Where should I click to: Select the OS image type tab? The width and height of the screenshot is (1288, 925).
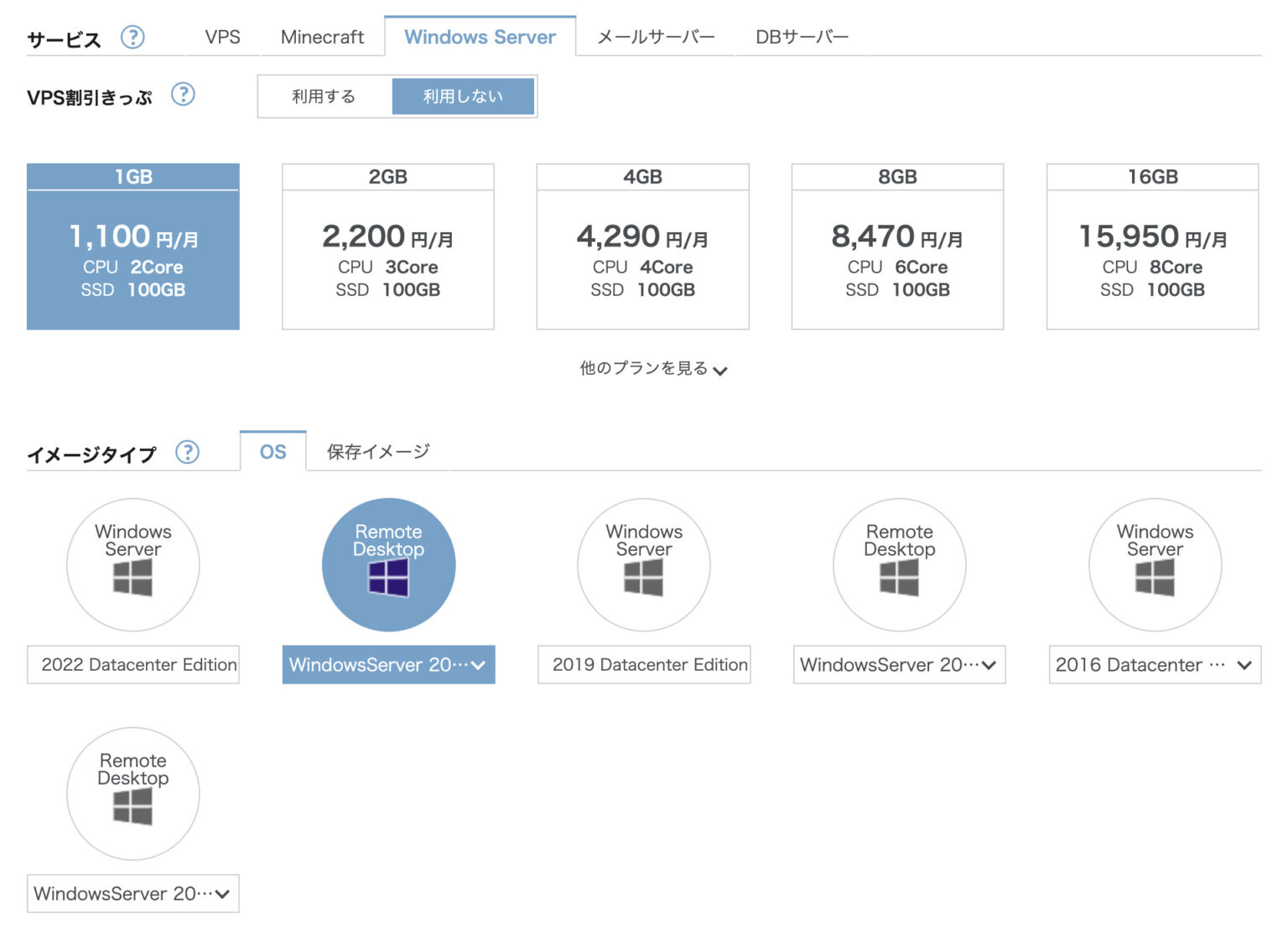tap(273, 452)
